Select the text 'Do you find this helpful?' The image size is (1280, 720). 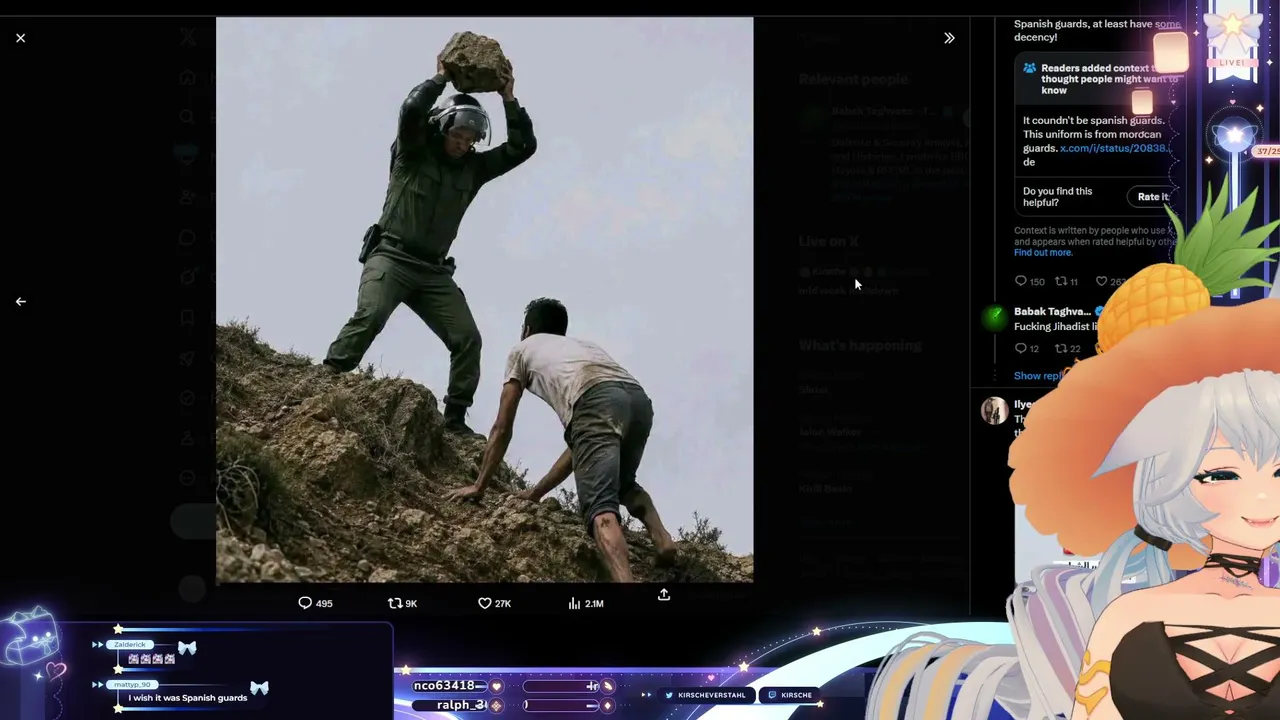click(1057, 197)
